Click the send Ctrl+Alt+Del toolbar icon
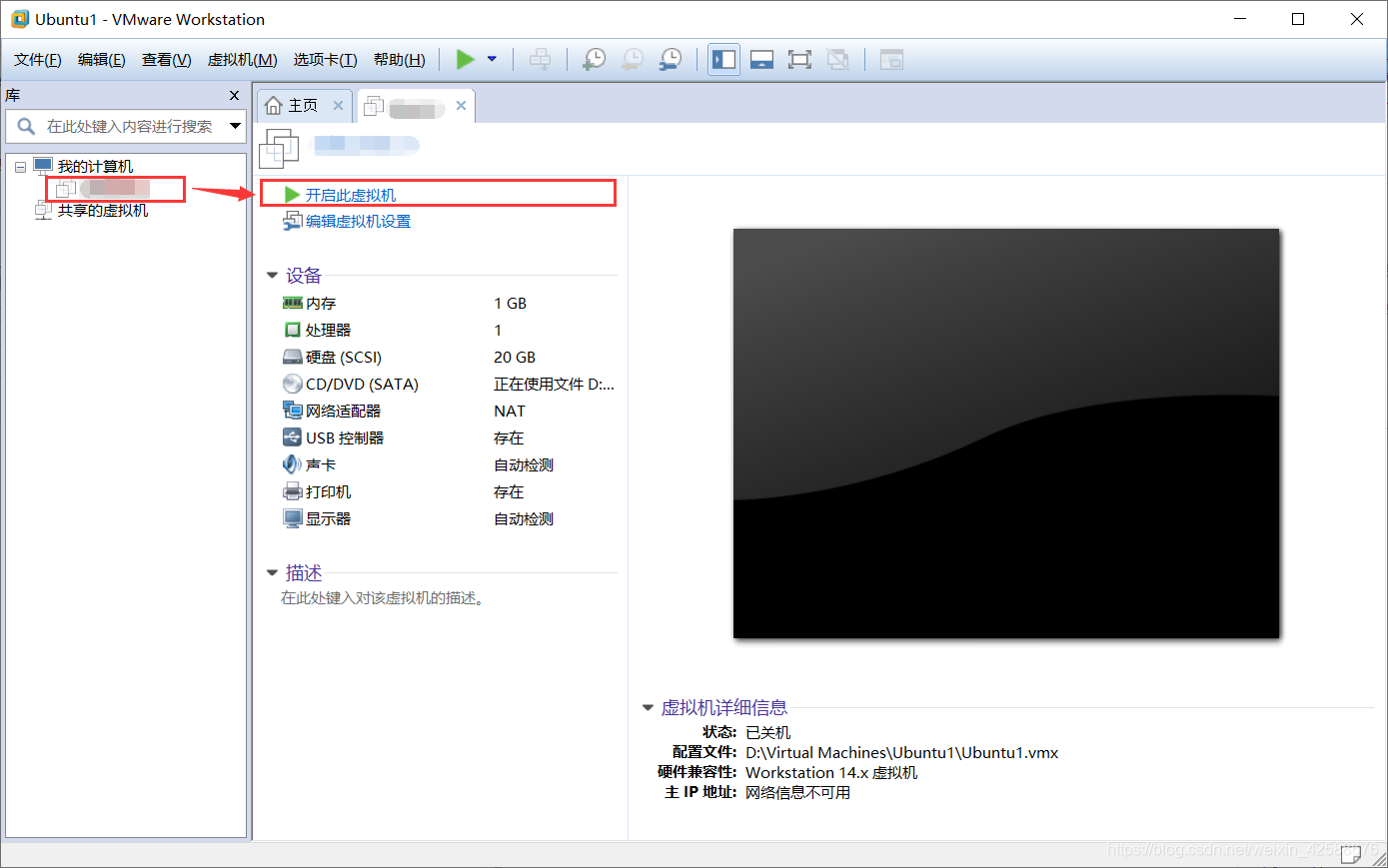Screen dimensions: 1388x868 pos(540,60)
